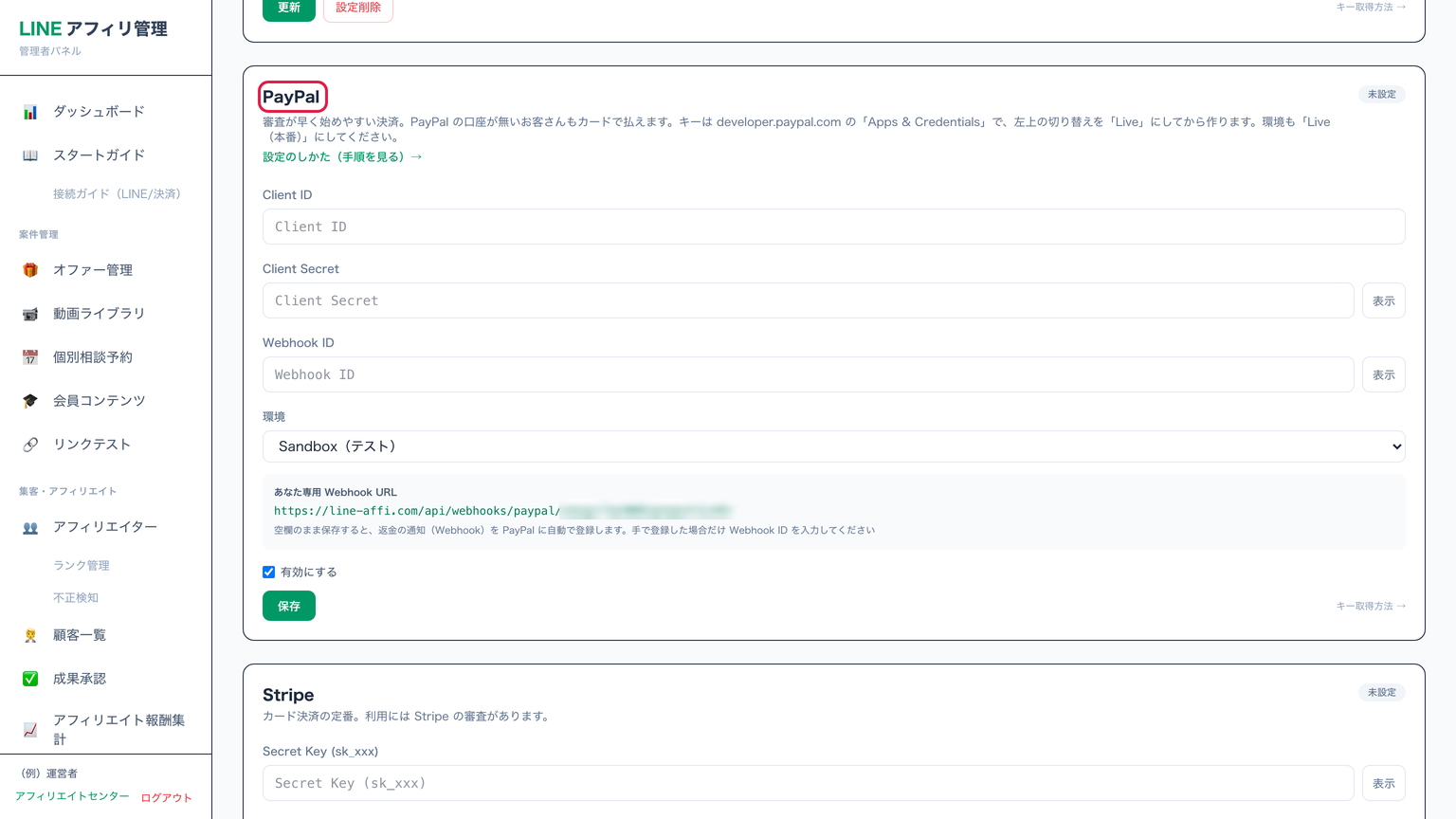Click the PayPal 未設定 status badge
The image size is (1456, 819).
coord(1382,94)
